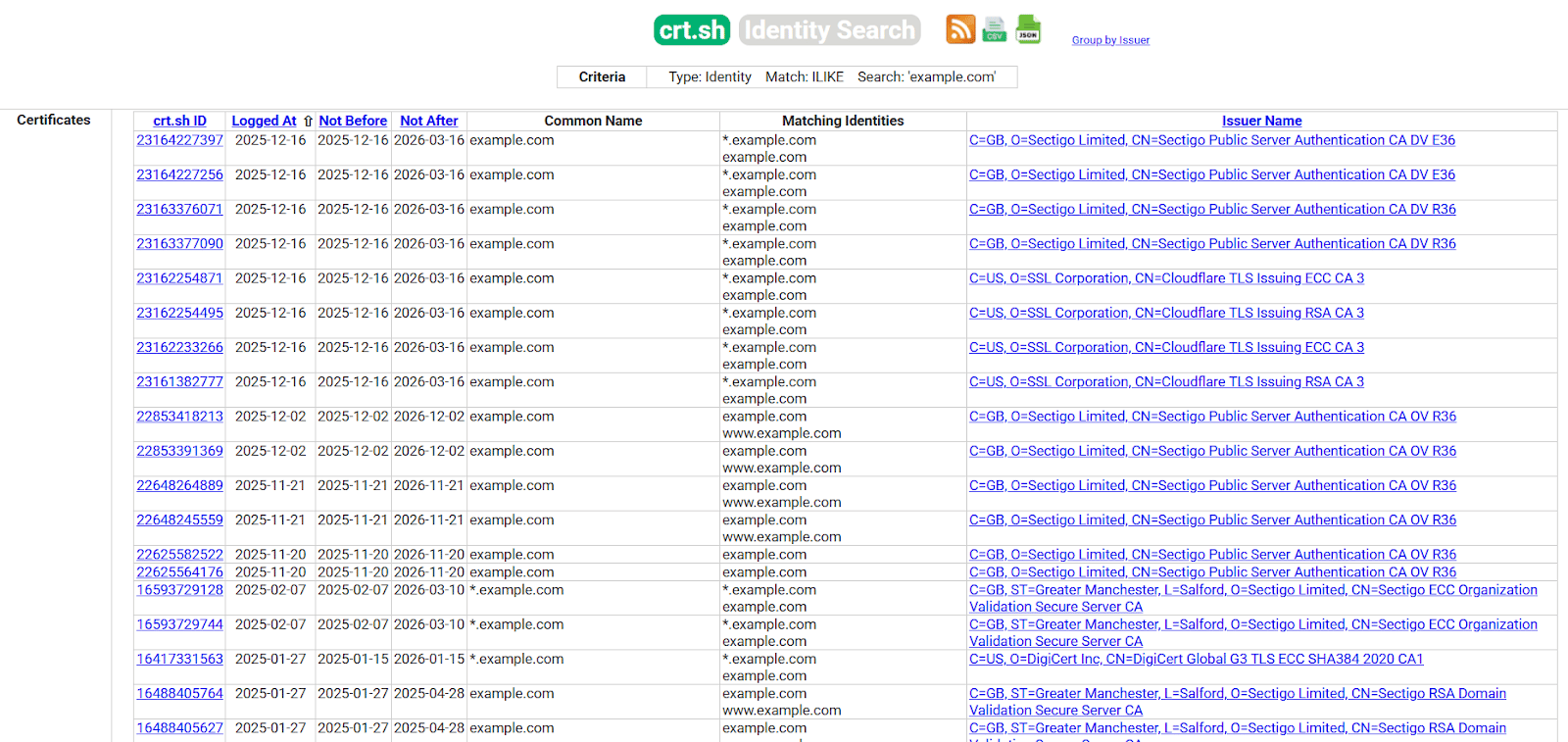This screenshot has height=742, width=1568.
Task: Select the Search: 'example.com' criteria text
Action: [927, 76]
